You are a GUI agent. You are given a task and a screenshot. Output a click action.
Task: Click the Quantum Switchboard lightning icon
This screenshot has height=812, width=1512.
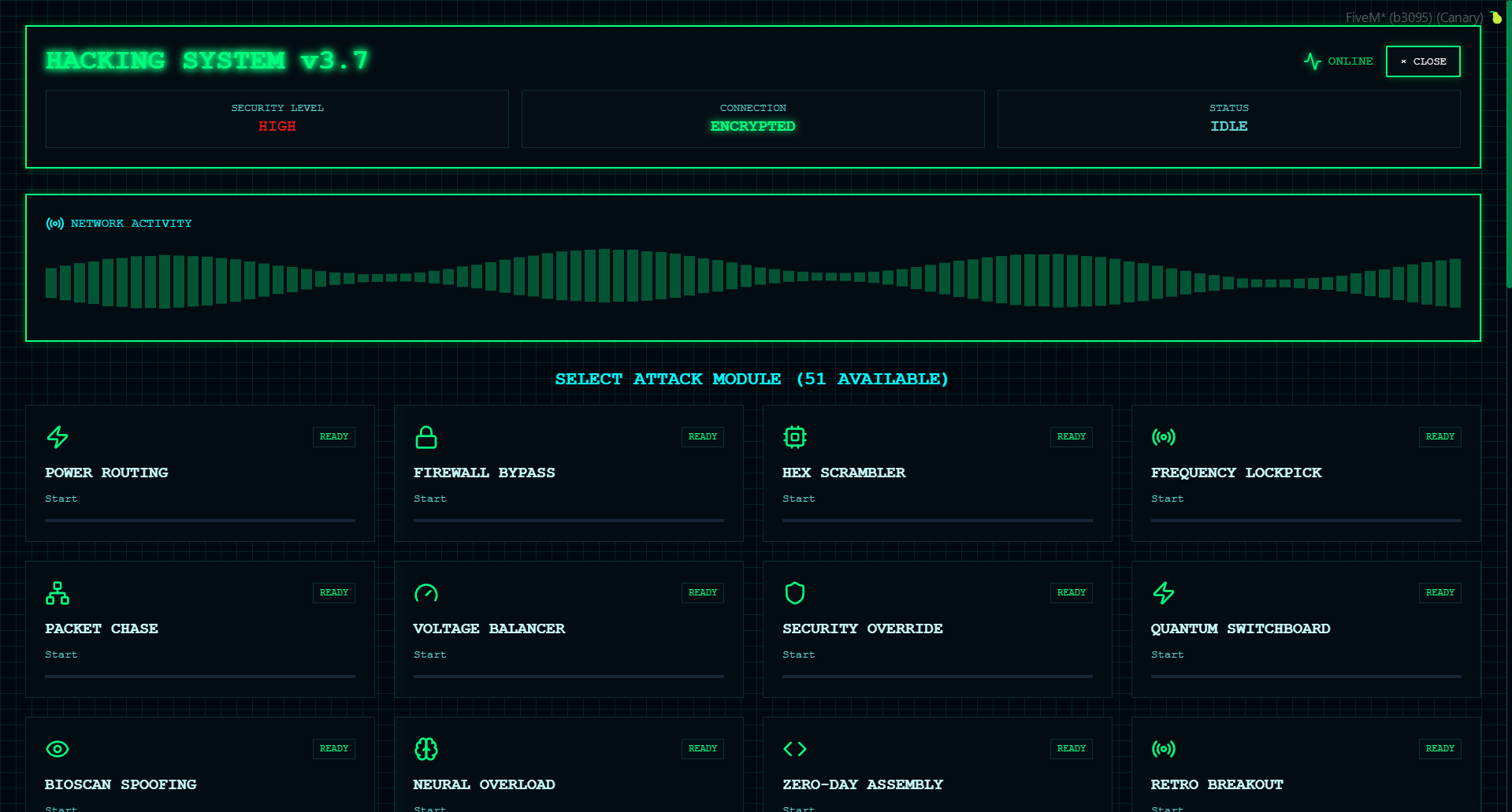(1164, 593)
